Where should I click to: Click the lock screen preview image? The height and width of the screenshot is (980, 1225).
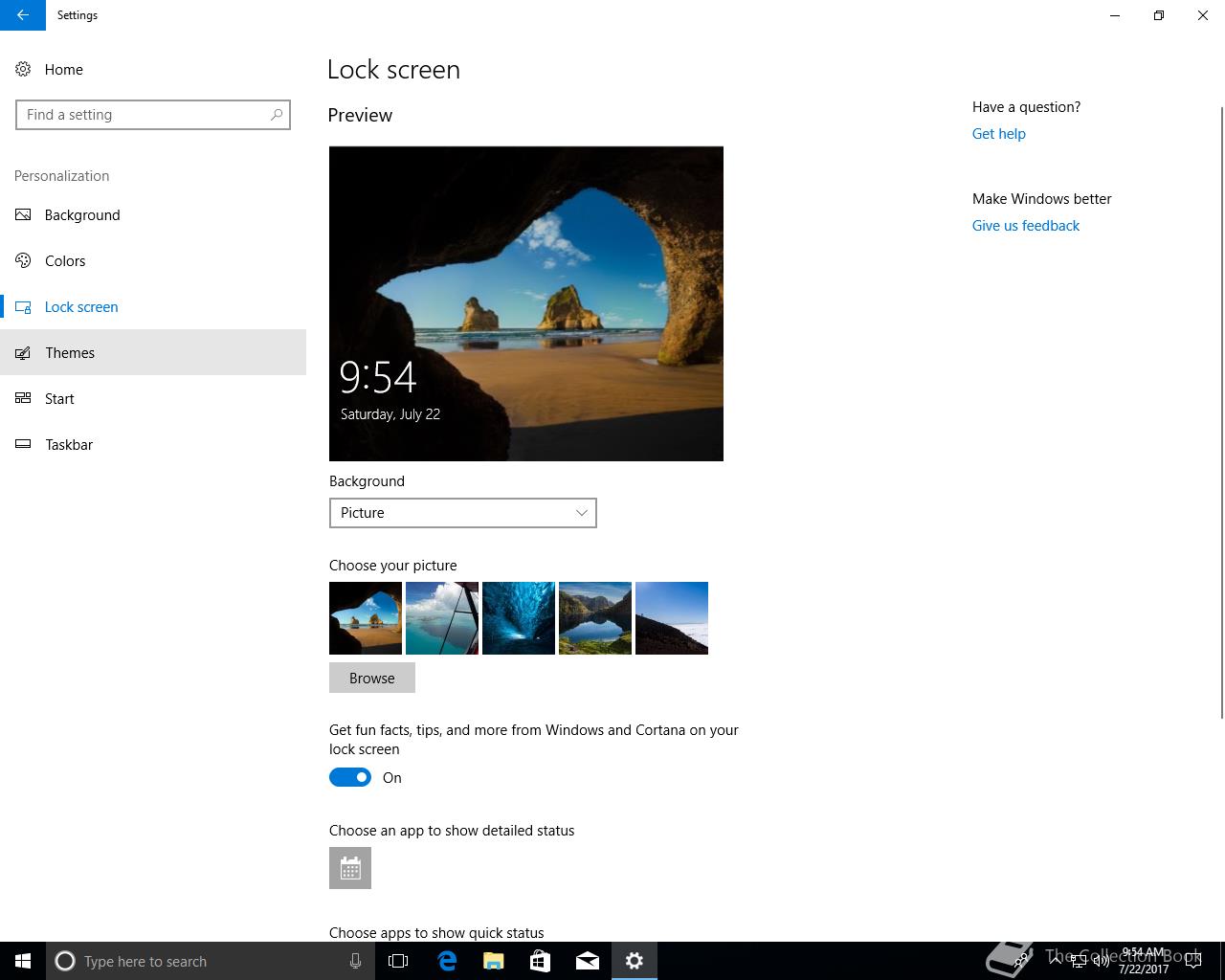tap(526, 303)
